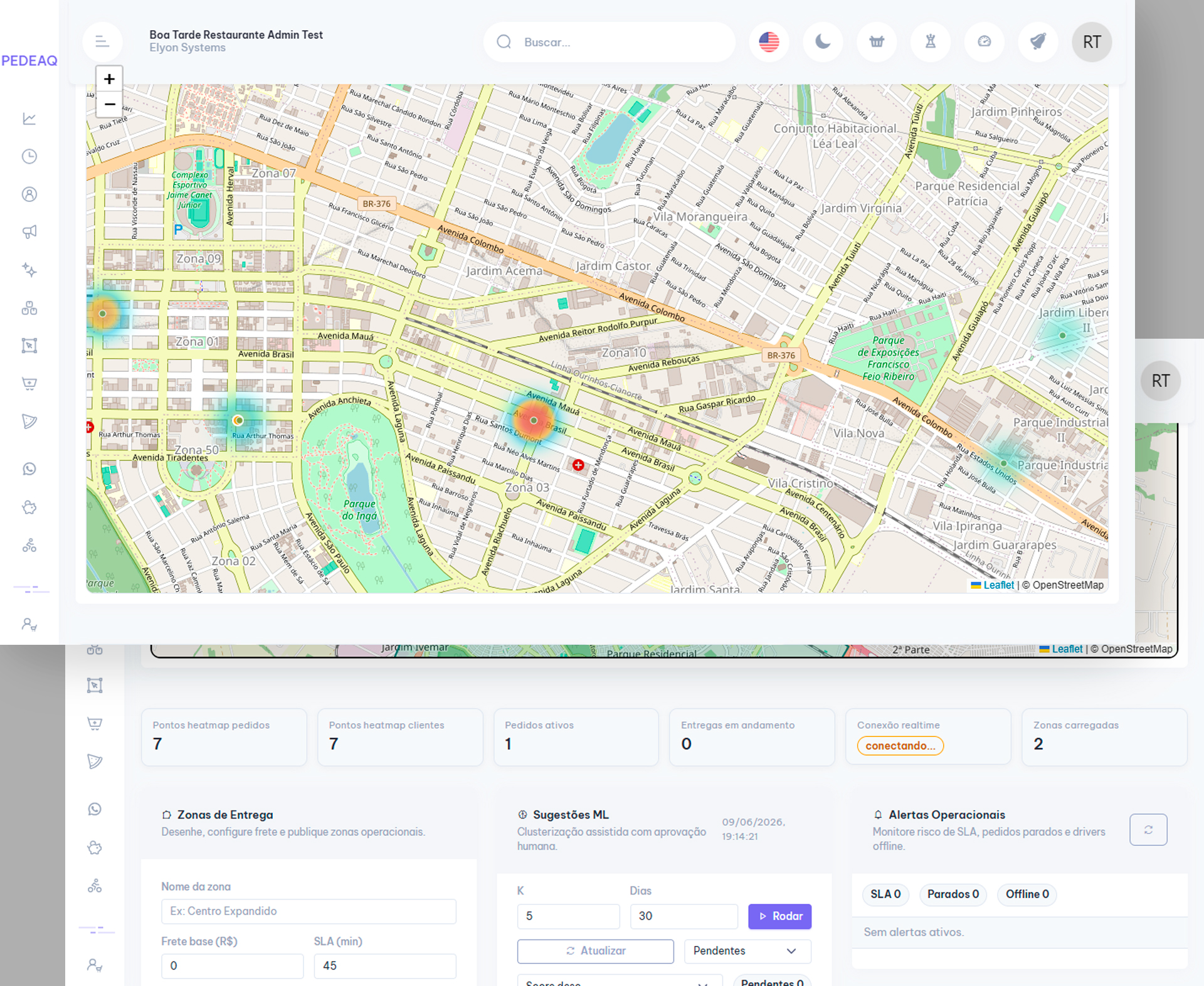Screen dimensions: 1204x986
Task: Switch to dark mode via moon icon
Action: point(823,42)
